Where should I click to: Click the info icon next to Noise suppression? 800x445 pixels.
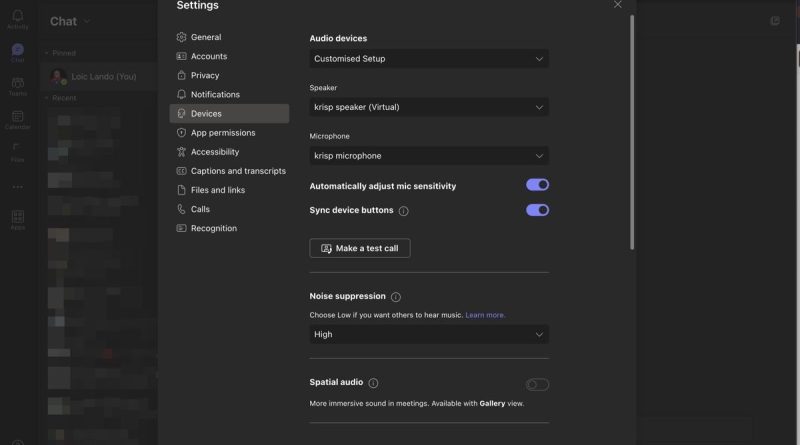coord(396,296)
